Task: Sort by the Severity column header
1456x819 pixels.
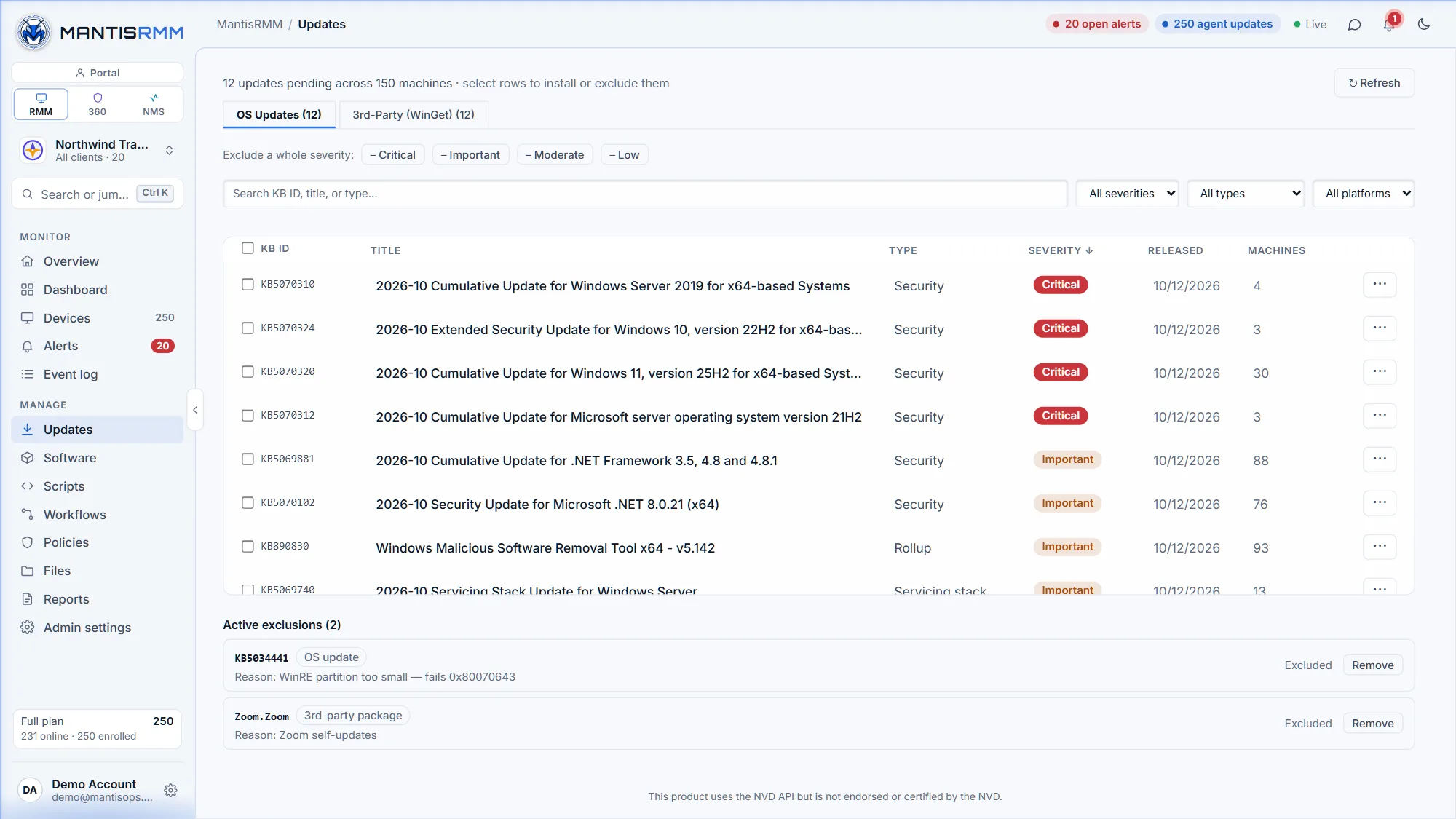Action: tap(1060, 250)
